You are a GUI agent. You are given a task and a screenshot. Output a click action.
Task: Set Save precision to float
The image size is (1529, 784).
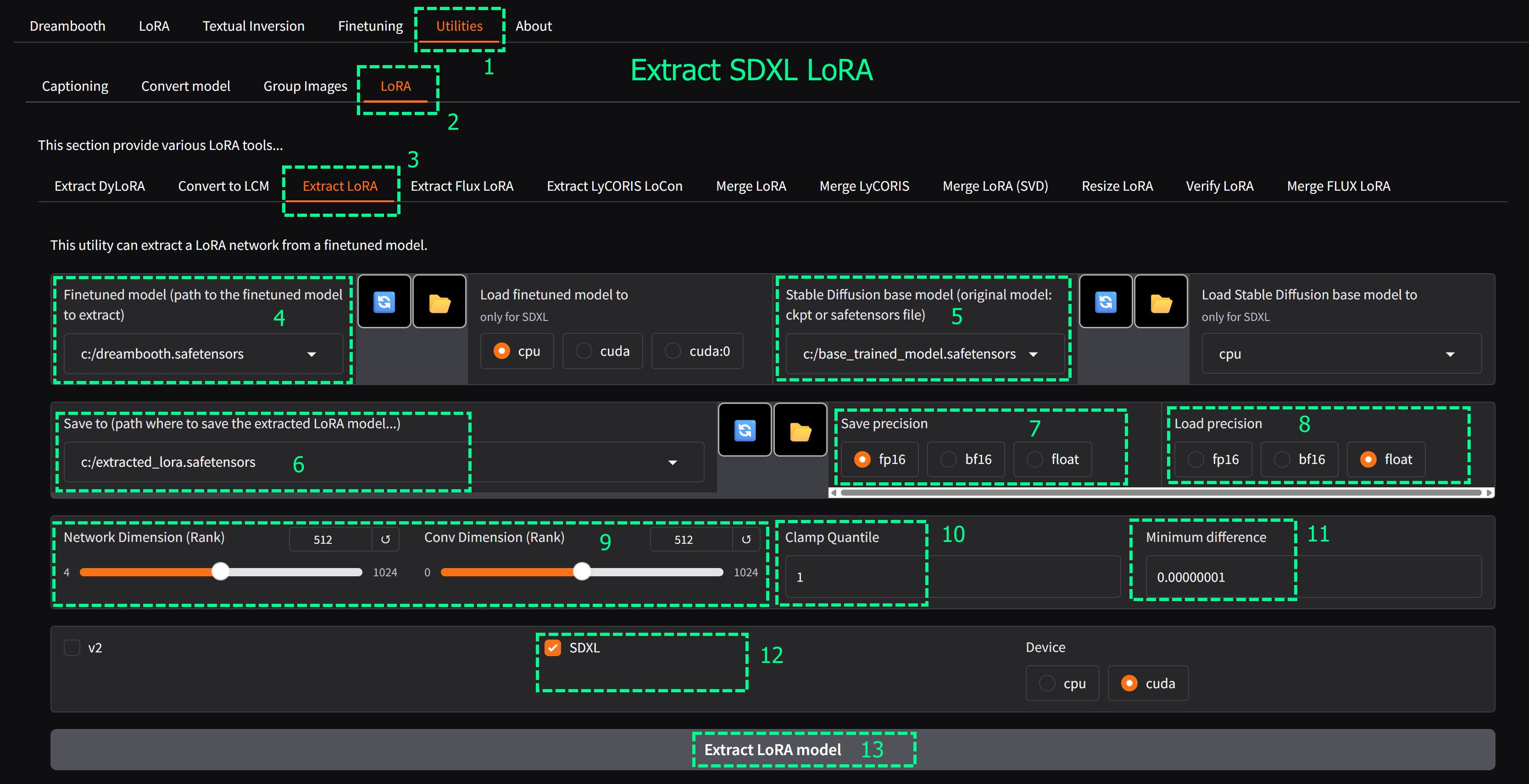1052,459
